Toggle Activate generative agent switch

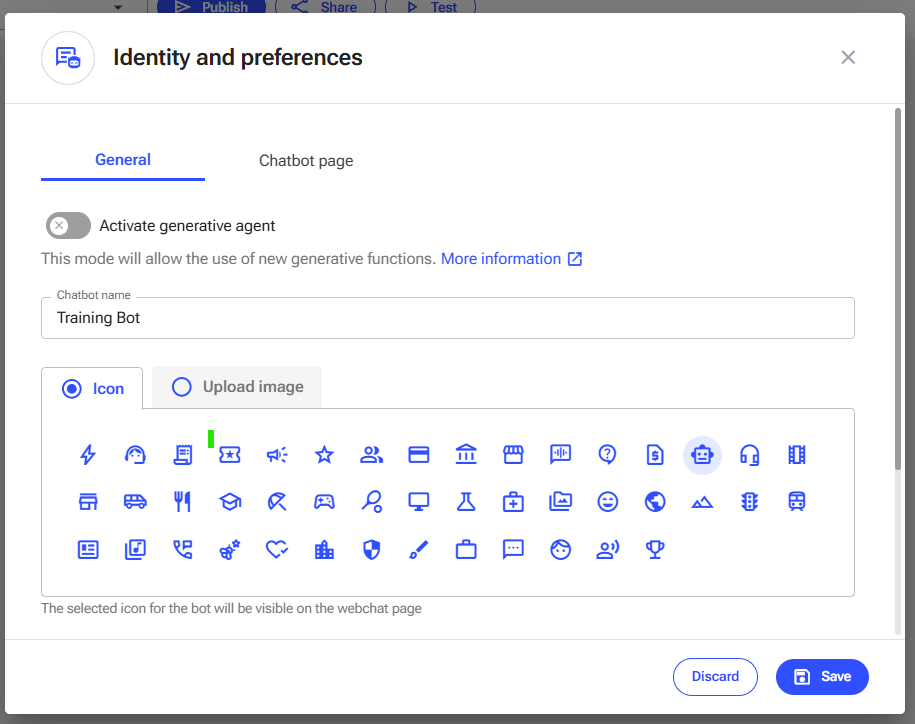coord(68,226)
